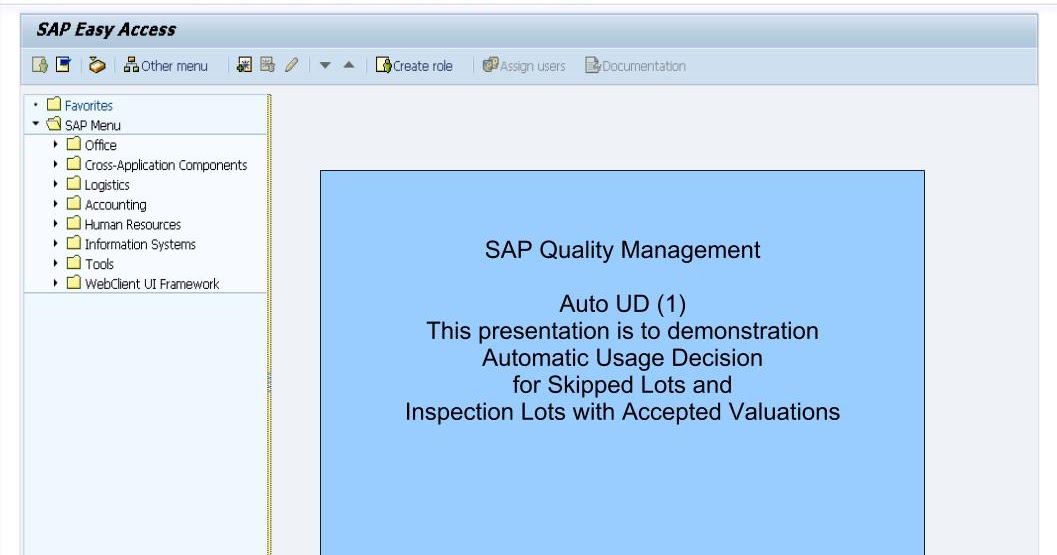
Task: Click the 'Automatic Usage Decision' text line
Action: pos(622,358)
